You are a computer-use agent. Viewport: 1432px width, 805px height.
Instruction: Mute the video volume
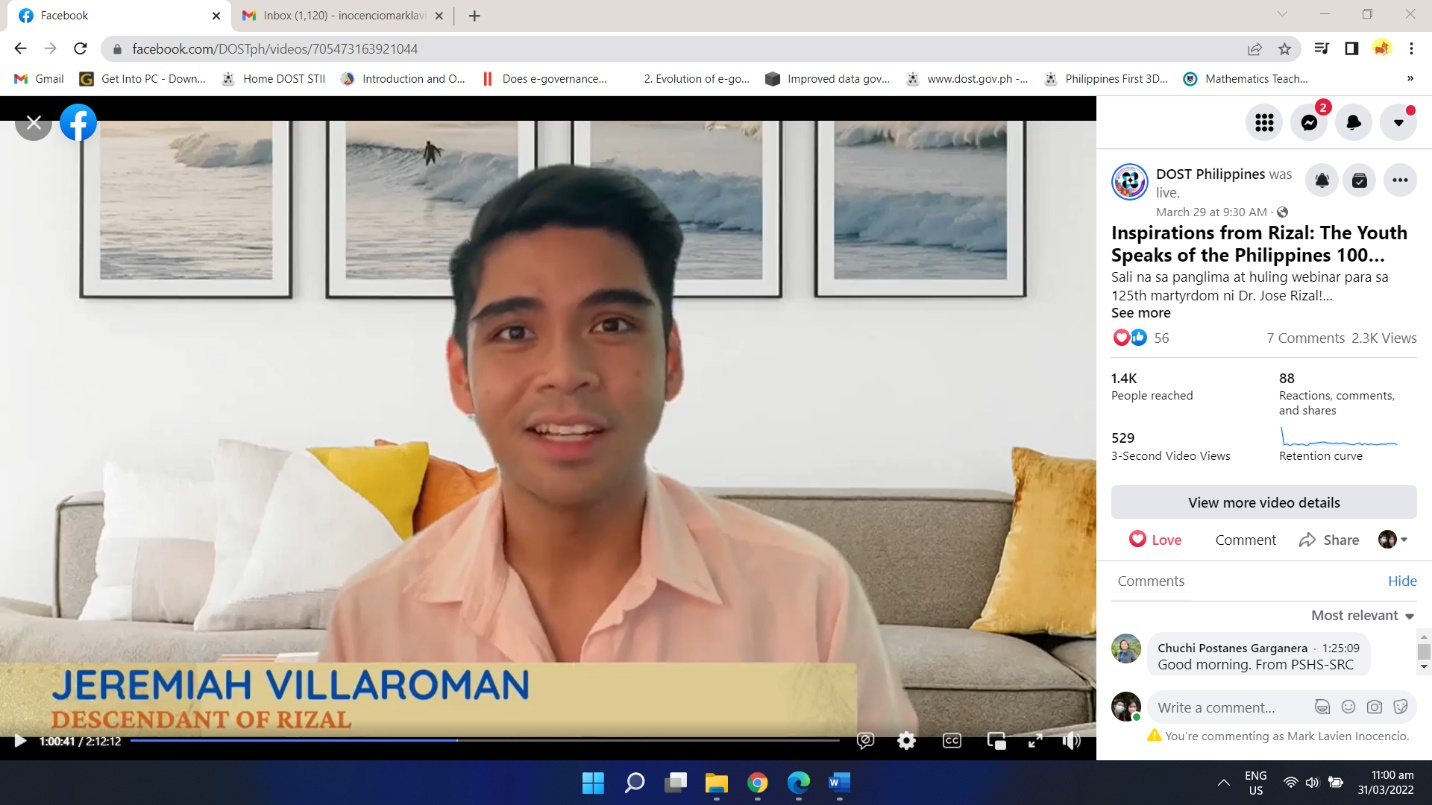(1072, 741)
